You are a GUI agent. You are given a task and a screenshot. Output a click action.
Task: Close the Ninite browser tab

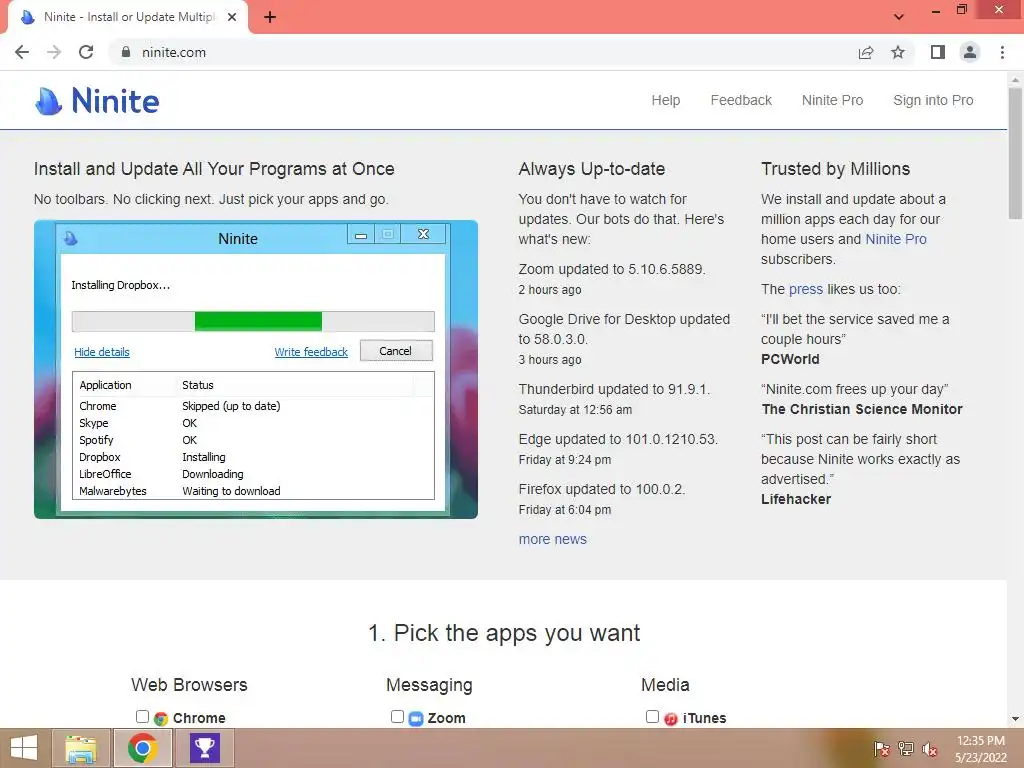(x=232, y=17)
